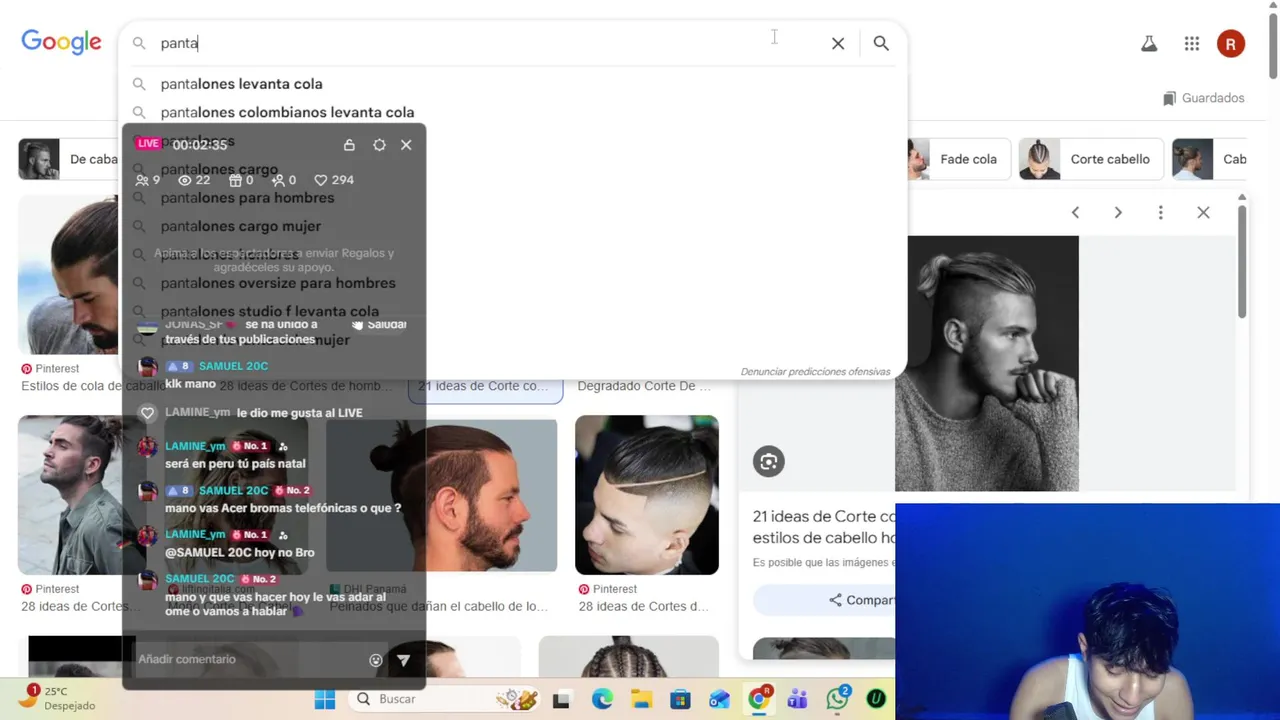Click the Compartir share button
Image resolution: width=1280 pixels, height=720 pixels.
[861, 600]
